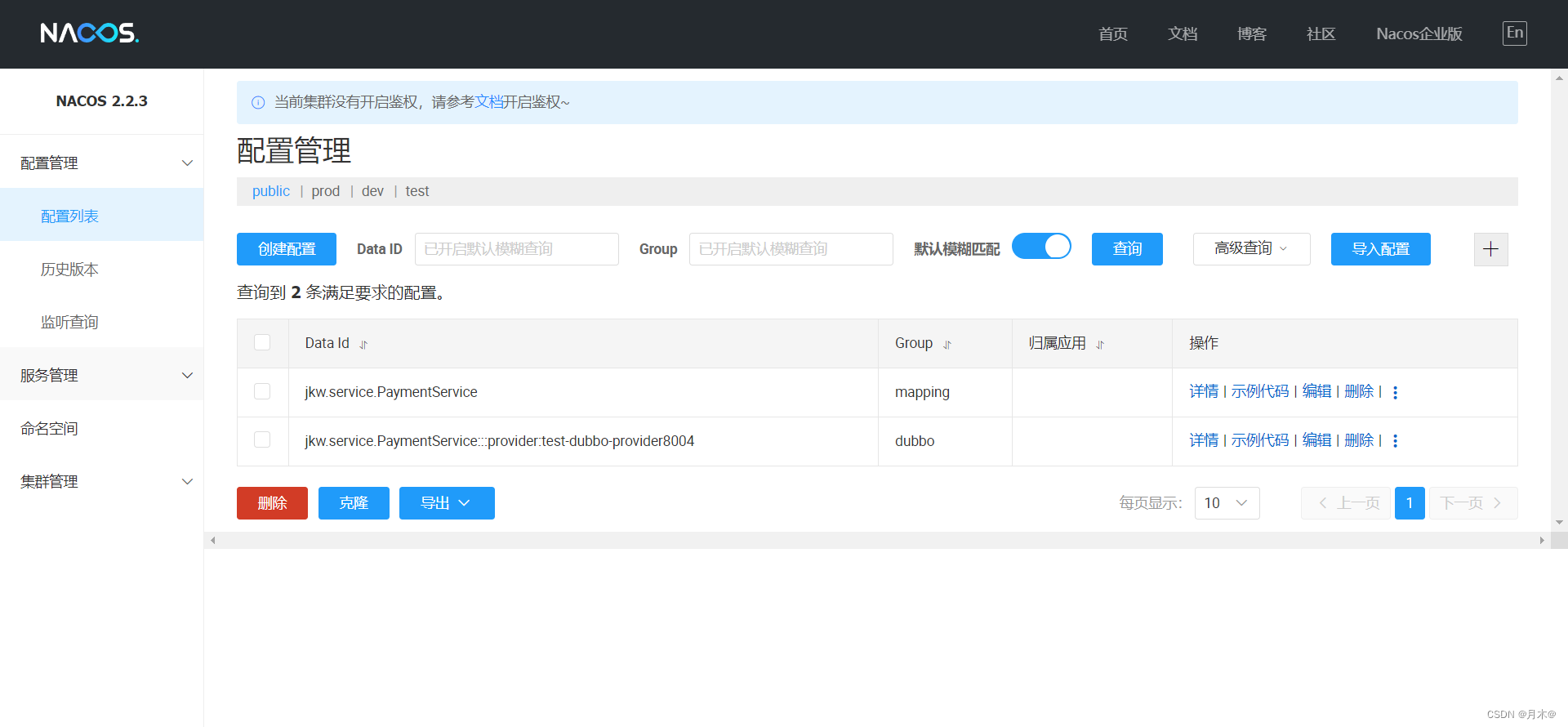The width and height of the screenshot is (1568, 727).
Task: Open the 导出 dropdown button
Action: 447,503
